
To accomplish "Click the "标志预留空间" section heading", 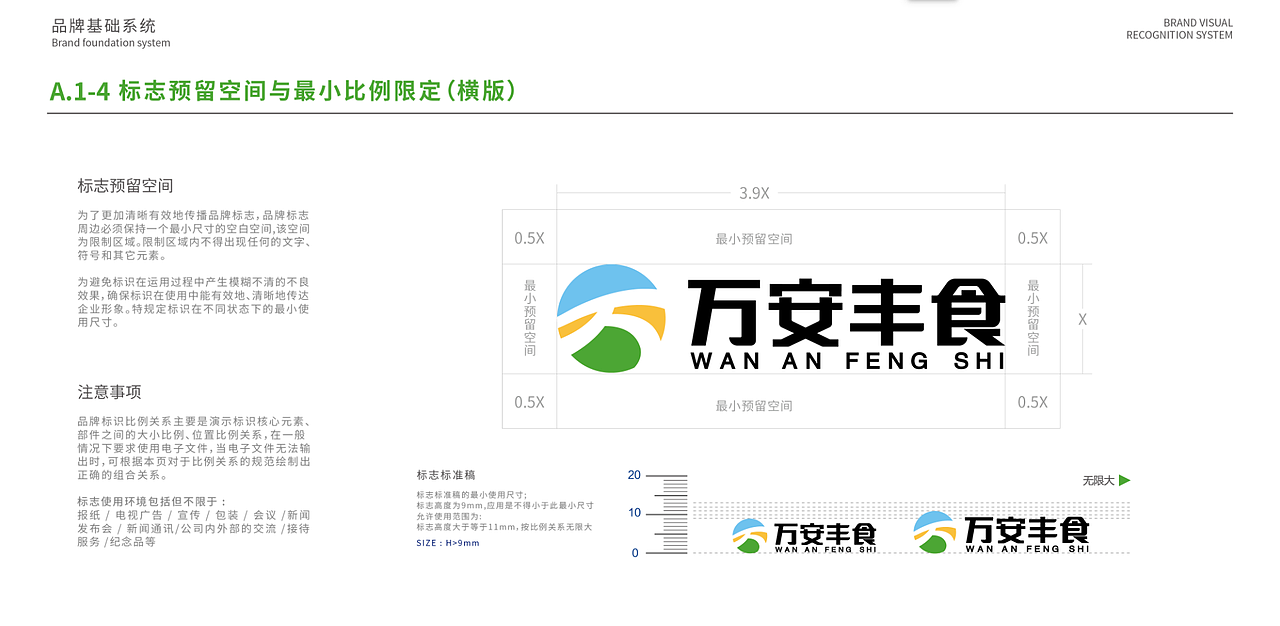I will [x=125, y=186].
